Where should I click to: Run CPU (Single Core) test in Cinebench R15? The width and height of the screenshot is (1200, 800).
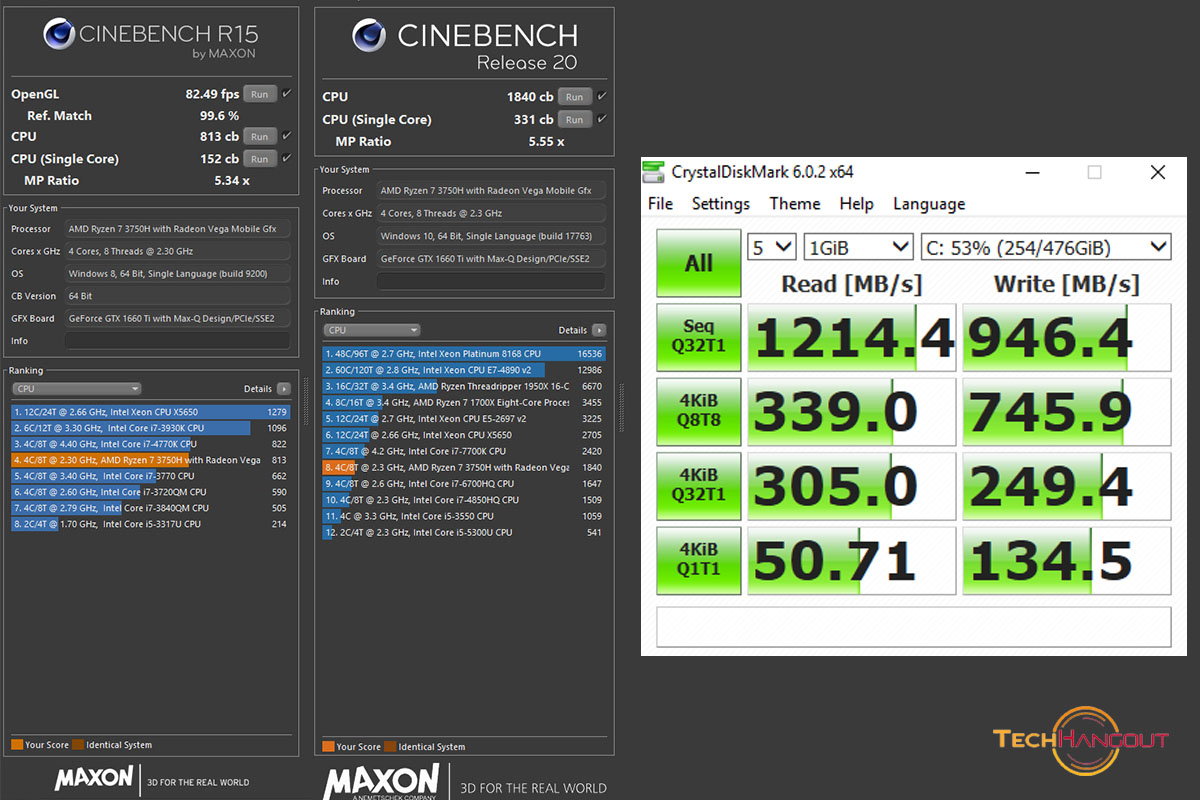260,158
